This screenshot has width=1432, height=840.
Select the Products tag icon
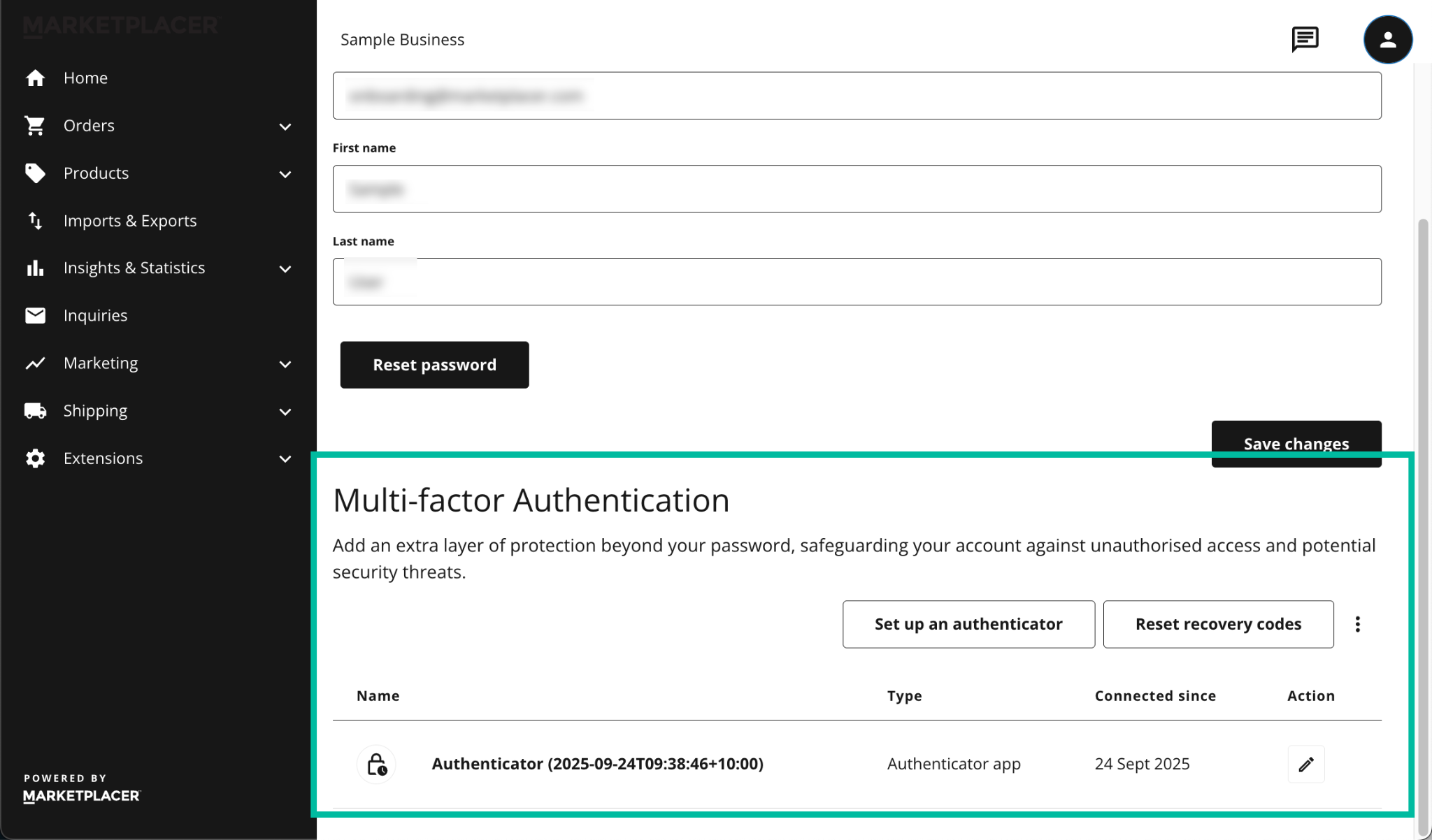[x=35, y=173]
